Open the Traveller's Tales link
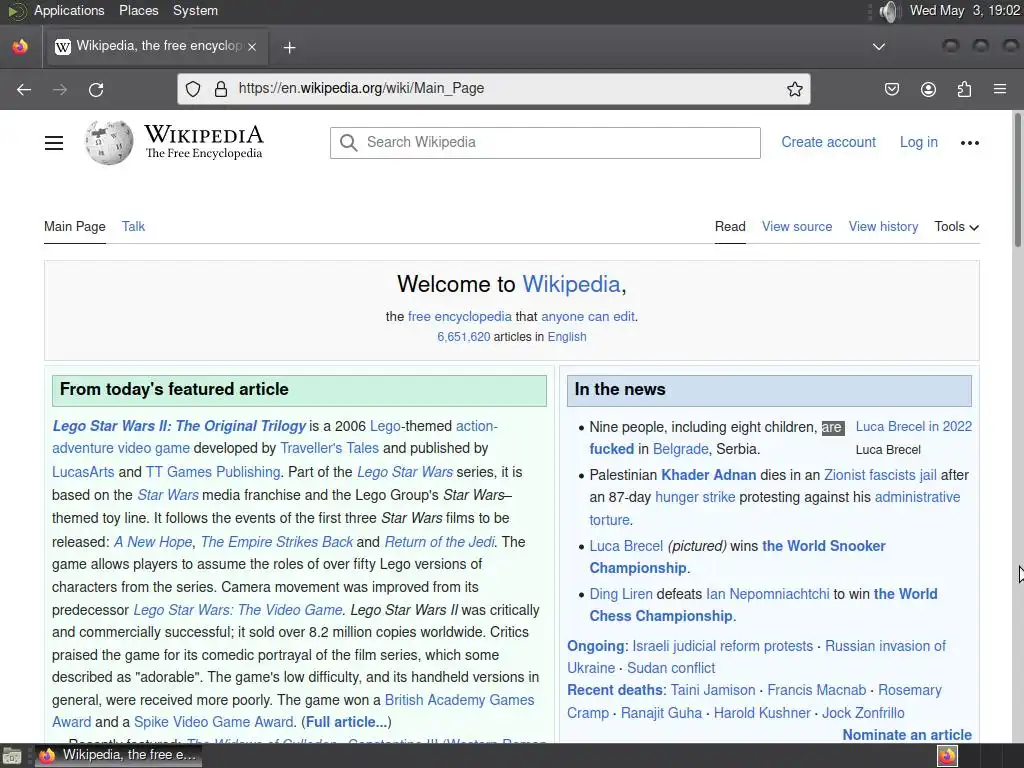The height and width of the screenshot is (768, 1024). [x=329, y=448]
